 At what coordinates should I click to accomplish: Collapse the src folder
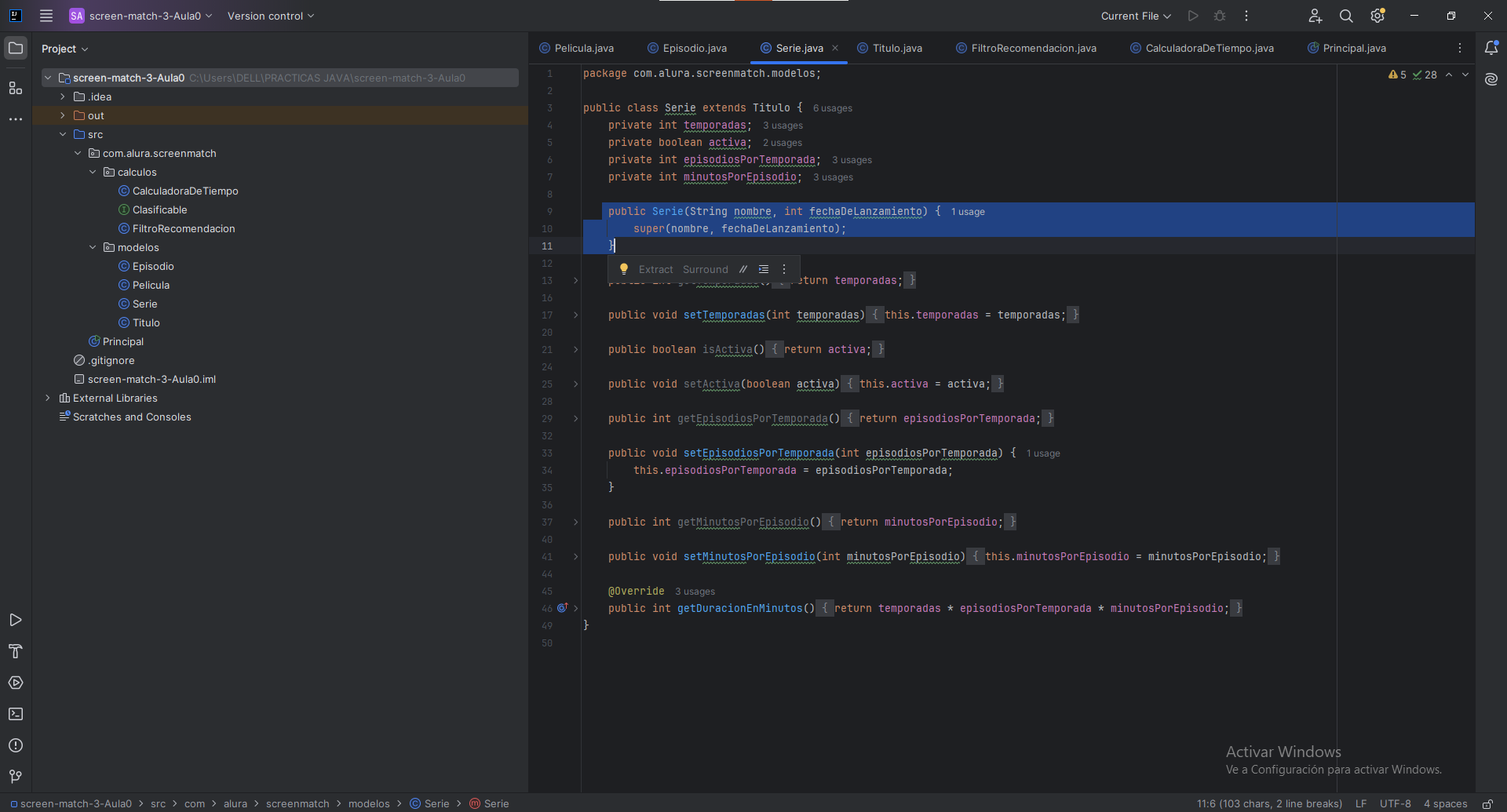(x=63, y=134)
